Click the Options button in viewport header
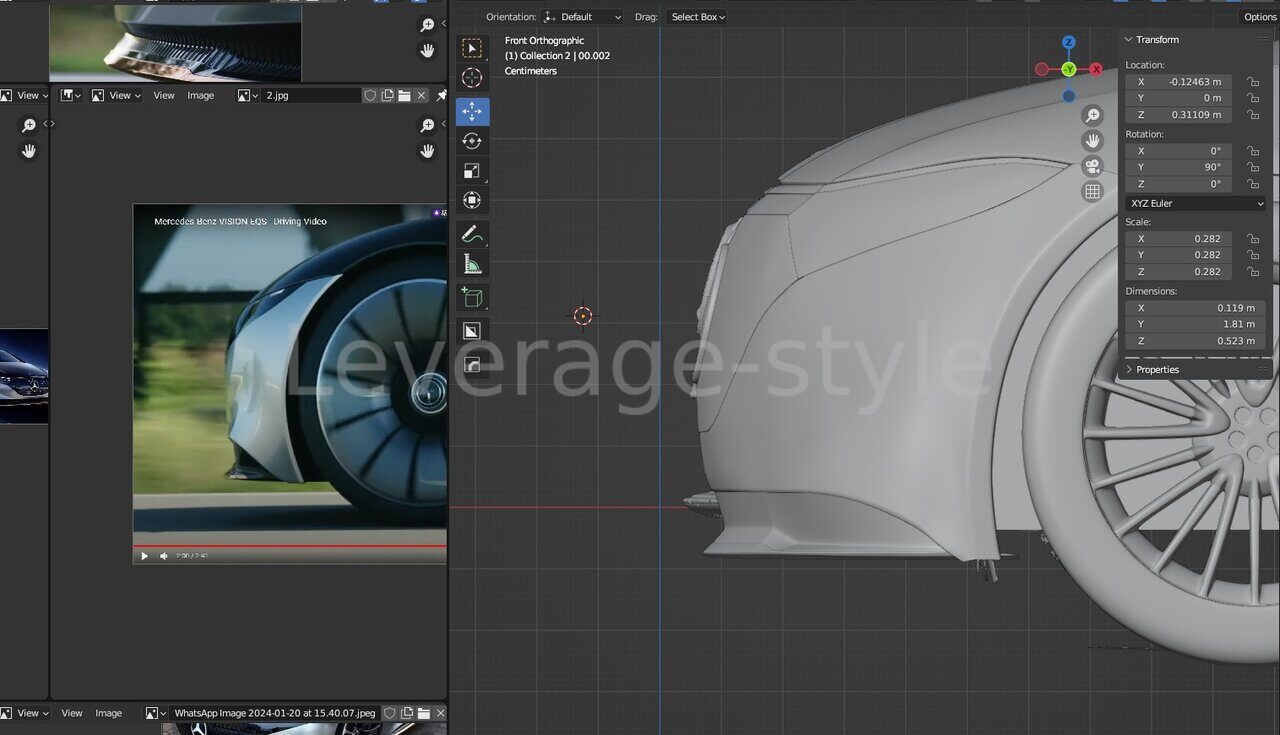Image resolution: width=1280 pixels, height=735 pixels. (1259, 17)
